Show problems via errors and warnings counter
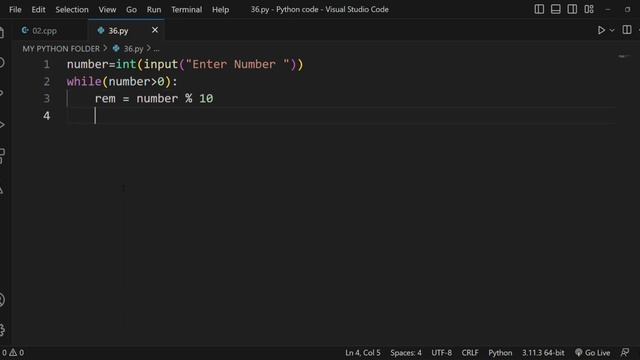Screen dimensions: 640x360 13,352
